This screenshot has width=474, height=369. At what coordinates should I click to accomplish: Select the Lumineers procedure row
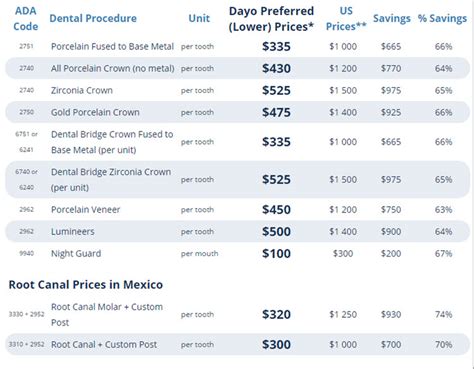coord(237,231)
